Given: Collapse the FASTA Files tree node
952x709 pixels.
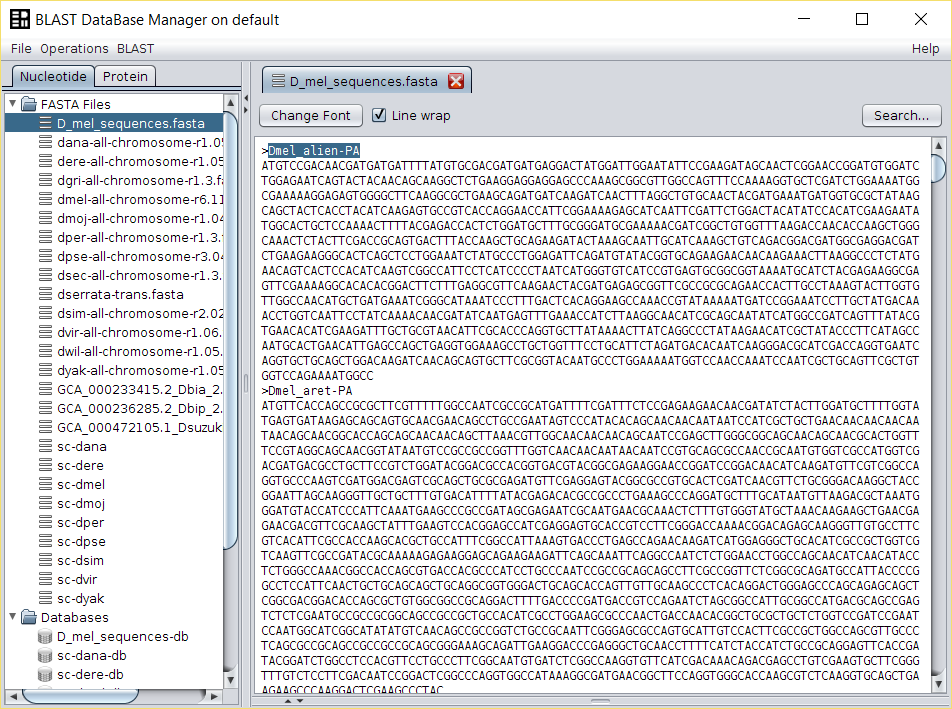Looking at the screenshot, I should (12, 104).
